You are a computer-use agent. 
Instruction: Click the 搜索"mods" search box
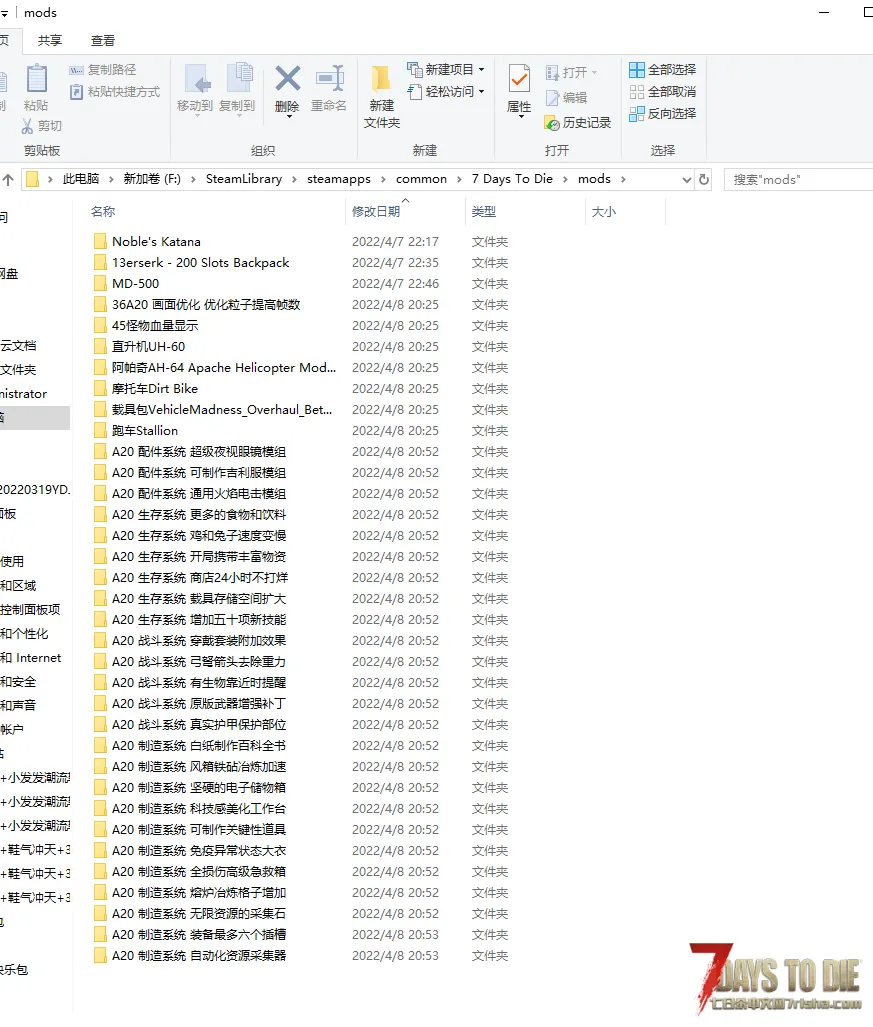[799, 179]
